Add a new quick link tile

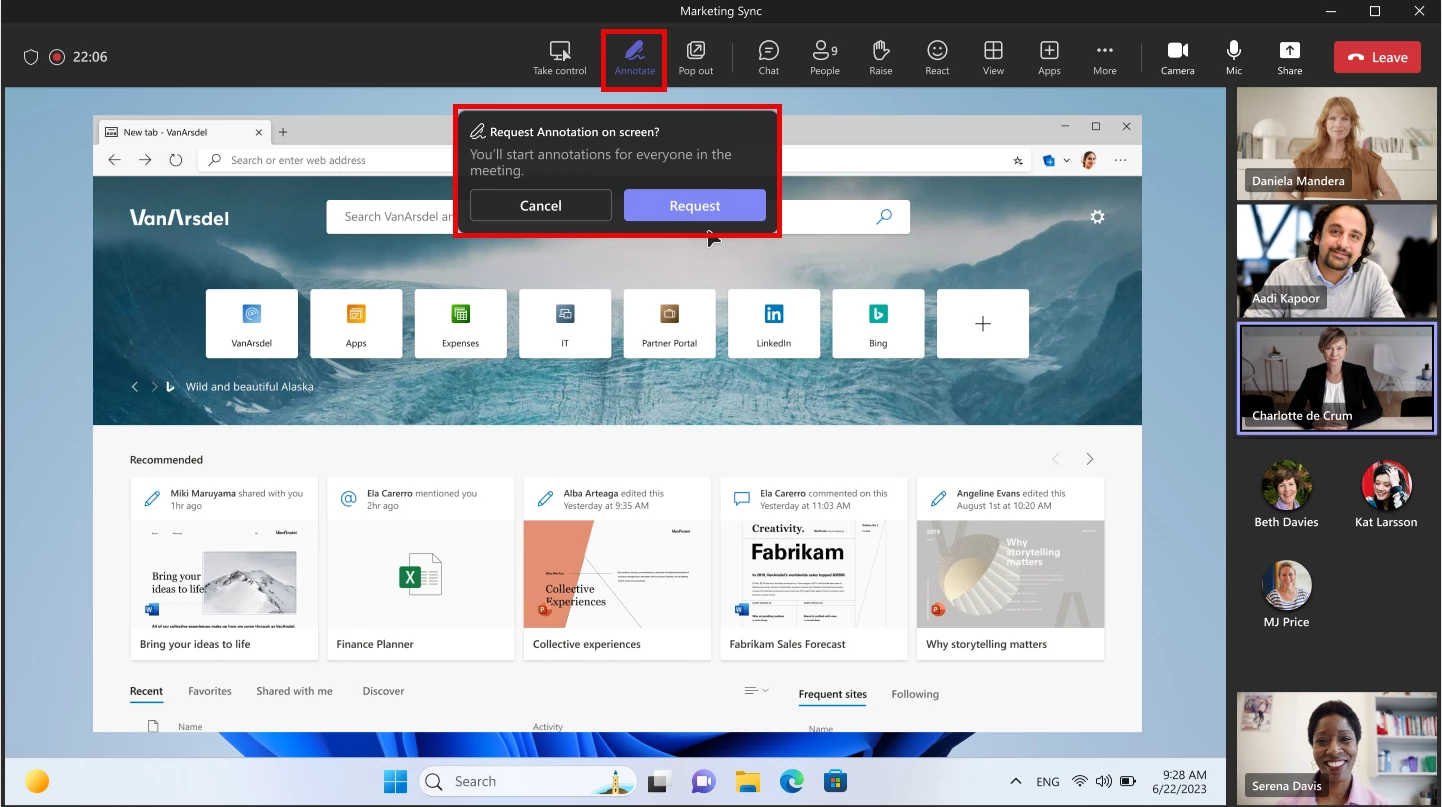[983, 323]
